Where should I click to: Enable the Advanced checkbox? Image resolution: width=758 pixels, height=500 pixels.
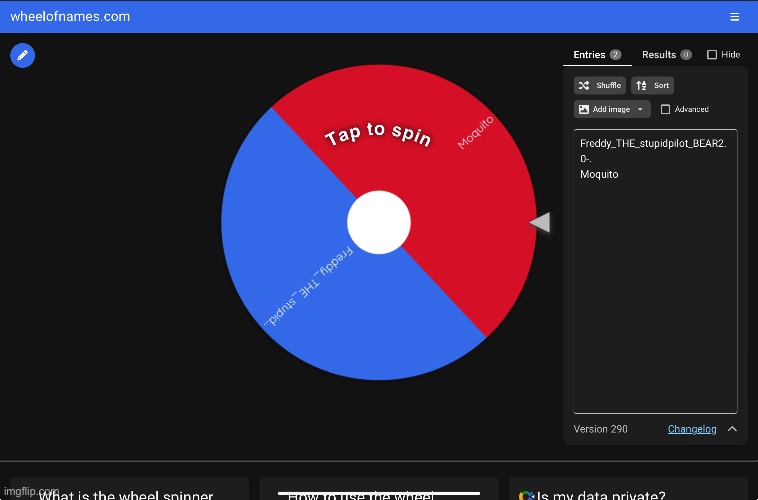click(666, 109)
